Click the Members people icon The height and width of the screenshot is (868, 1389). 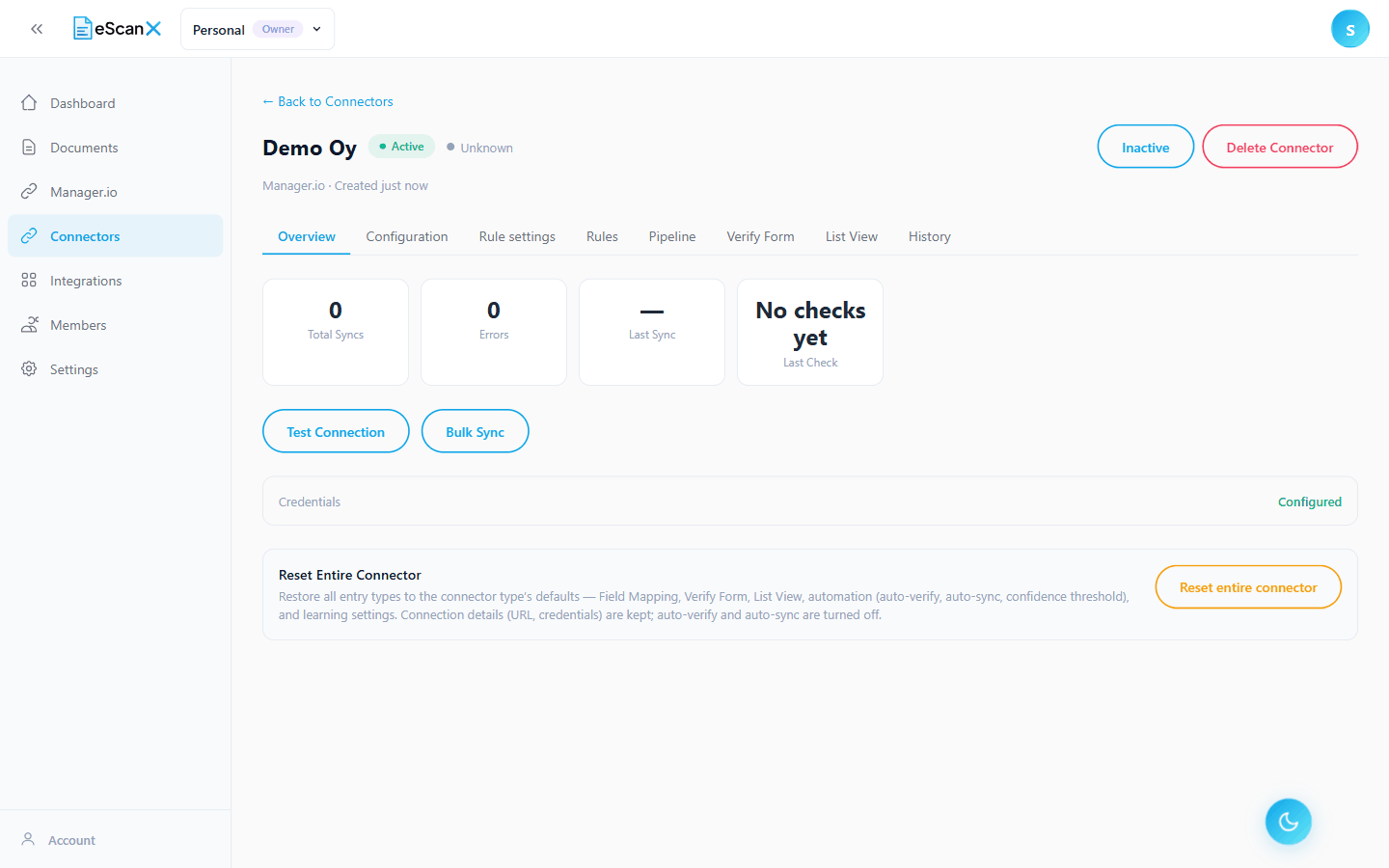(29, 325)
